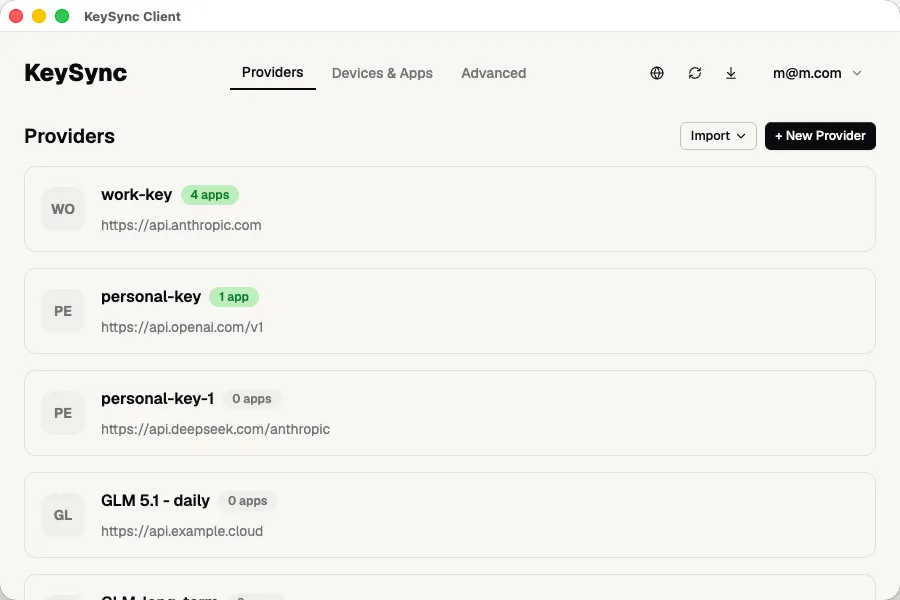Select the GL avatar for GLM 5.1 - daily
Image resolution: width=900 pixels, height=600 pixels.
(x=63, y=515)
